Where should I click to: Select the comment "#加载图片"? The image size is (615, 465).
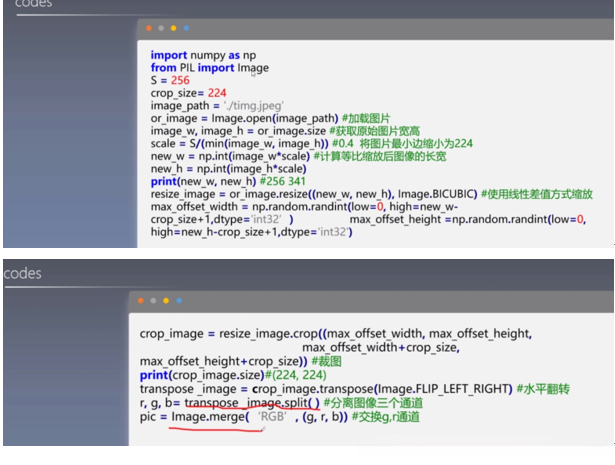click(366, 118)
